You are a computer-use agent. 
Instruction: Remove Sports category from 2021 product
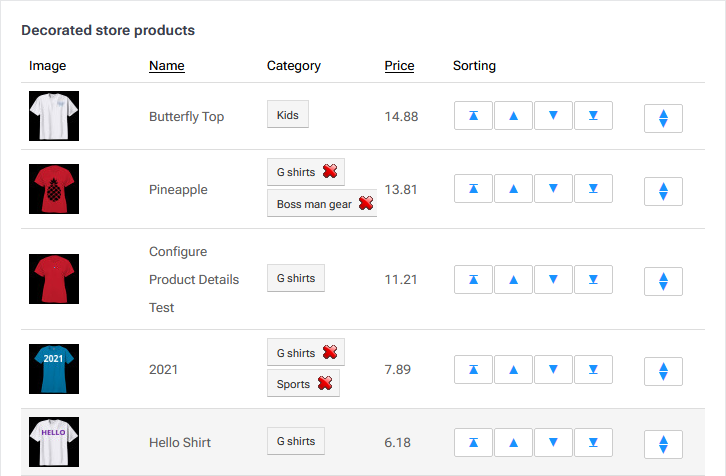(325, 384)
